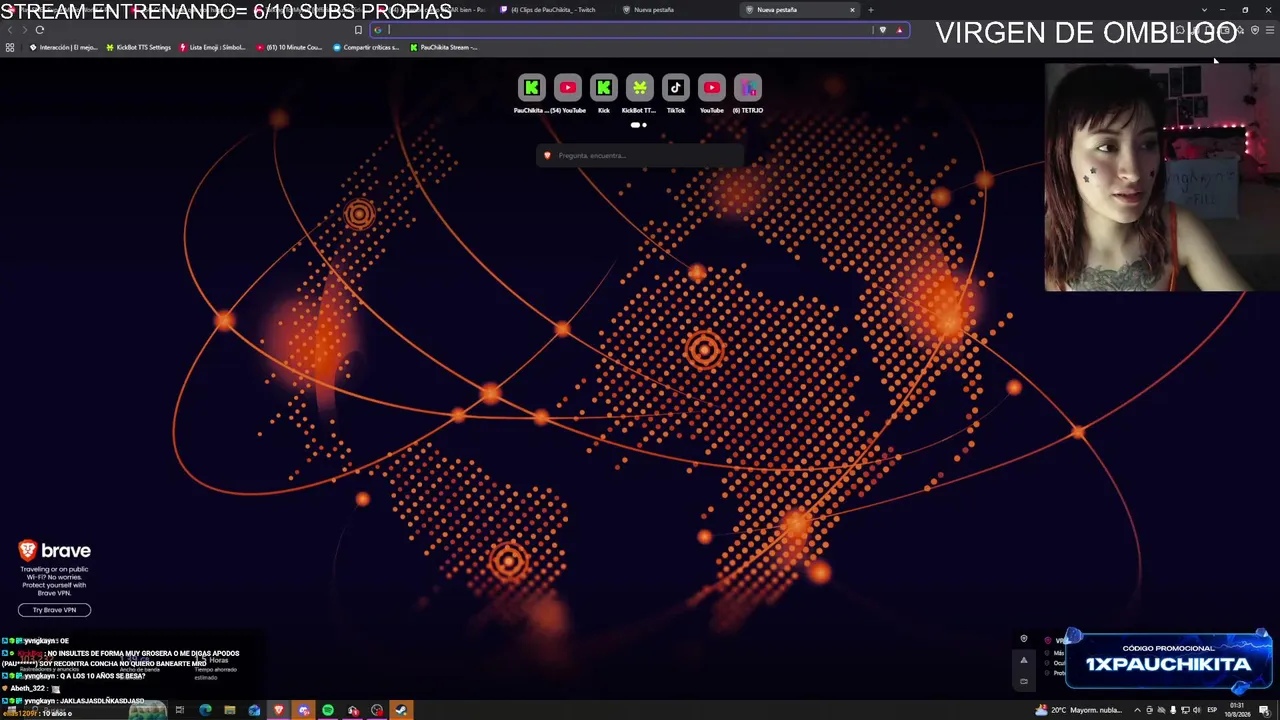
Task: Show the bookmarks apps grid icon
Action: (x=10, y=47)
